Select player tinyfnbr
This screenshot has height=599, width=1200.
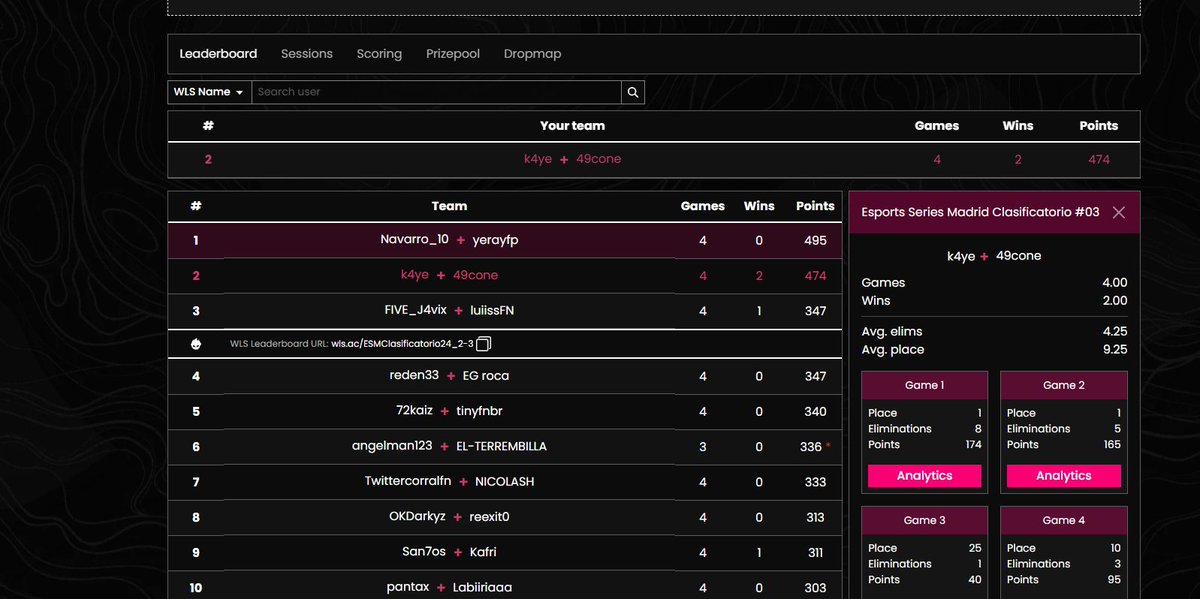point(480,411)
